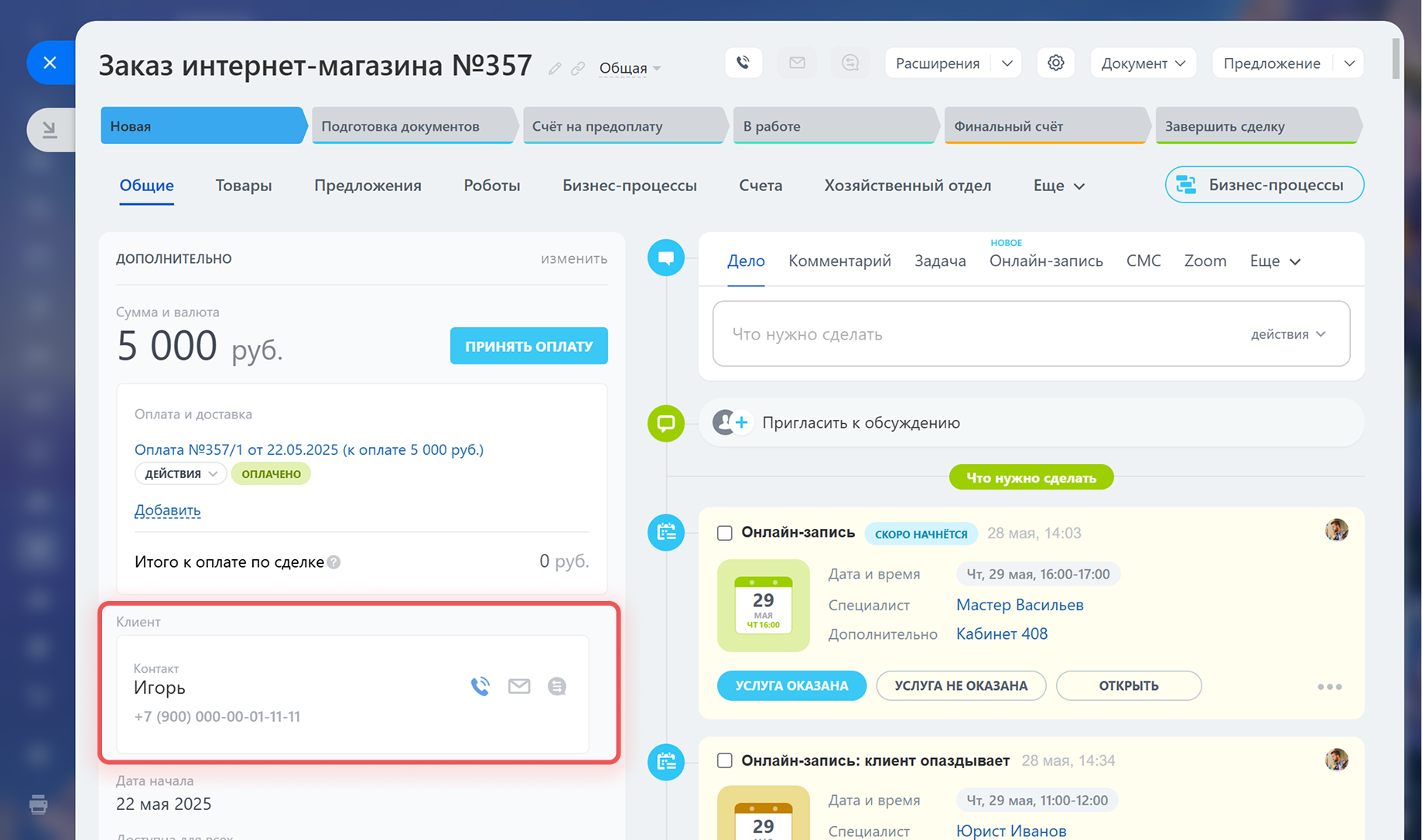Screen dimensions: 1422x840
Task: Select the Онлайн-запись timeline tab
Action: [1046, 261]
